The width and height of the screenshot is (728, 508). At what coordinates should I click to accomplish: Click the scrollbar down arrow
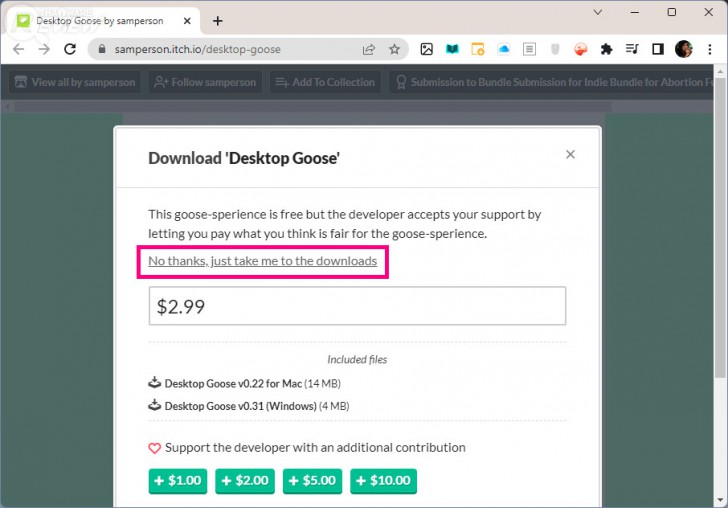pos(721,500)
